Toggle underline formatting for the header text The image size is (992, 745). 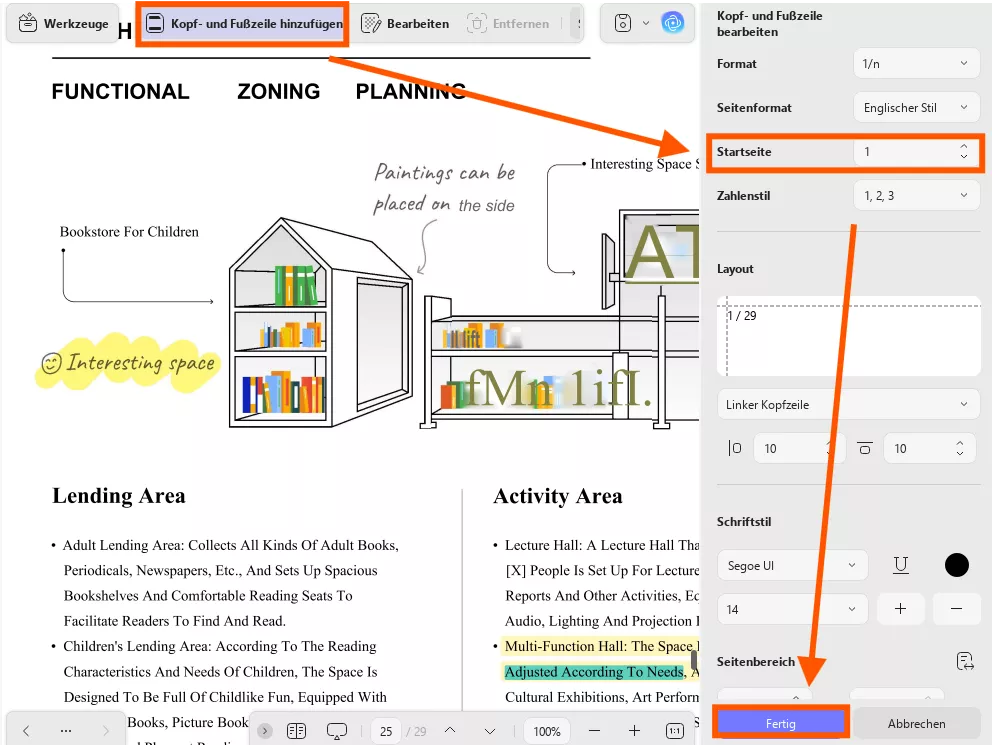(x=901, y=565)
